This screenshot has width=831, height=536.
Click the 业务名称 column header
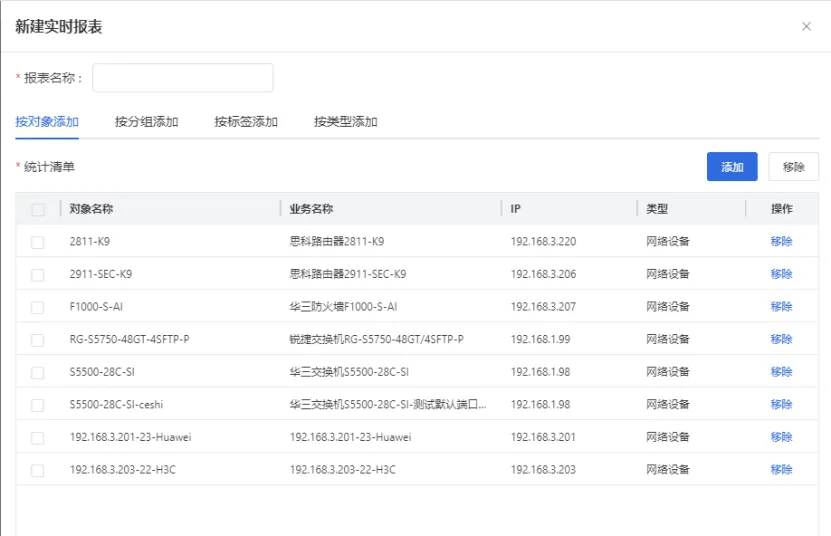pos(311,209)
